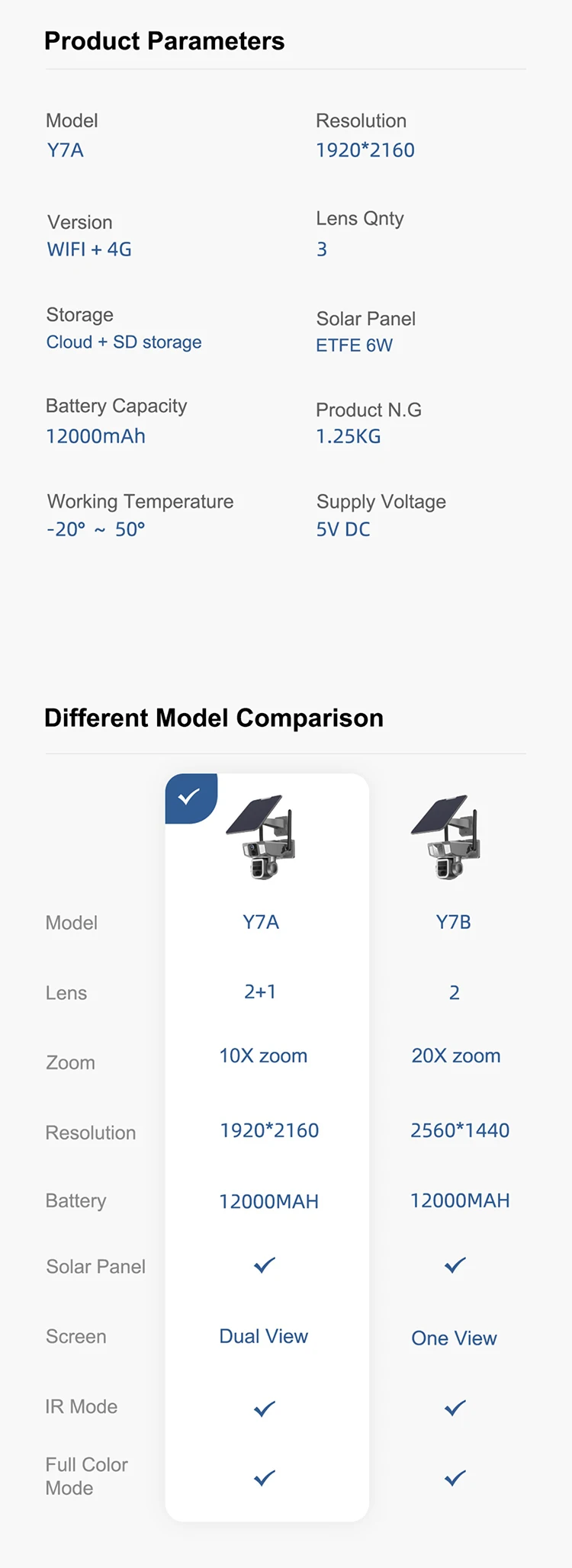Click the selected checkmark badge on Y7A card
The image size is (572, 1568).
coord(190,798)
